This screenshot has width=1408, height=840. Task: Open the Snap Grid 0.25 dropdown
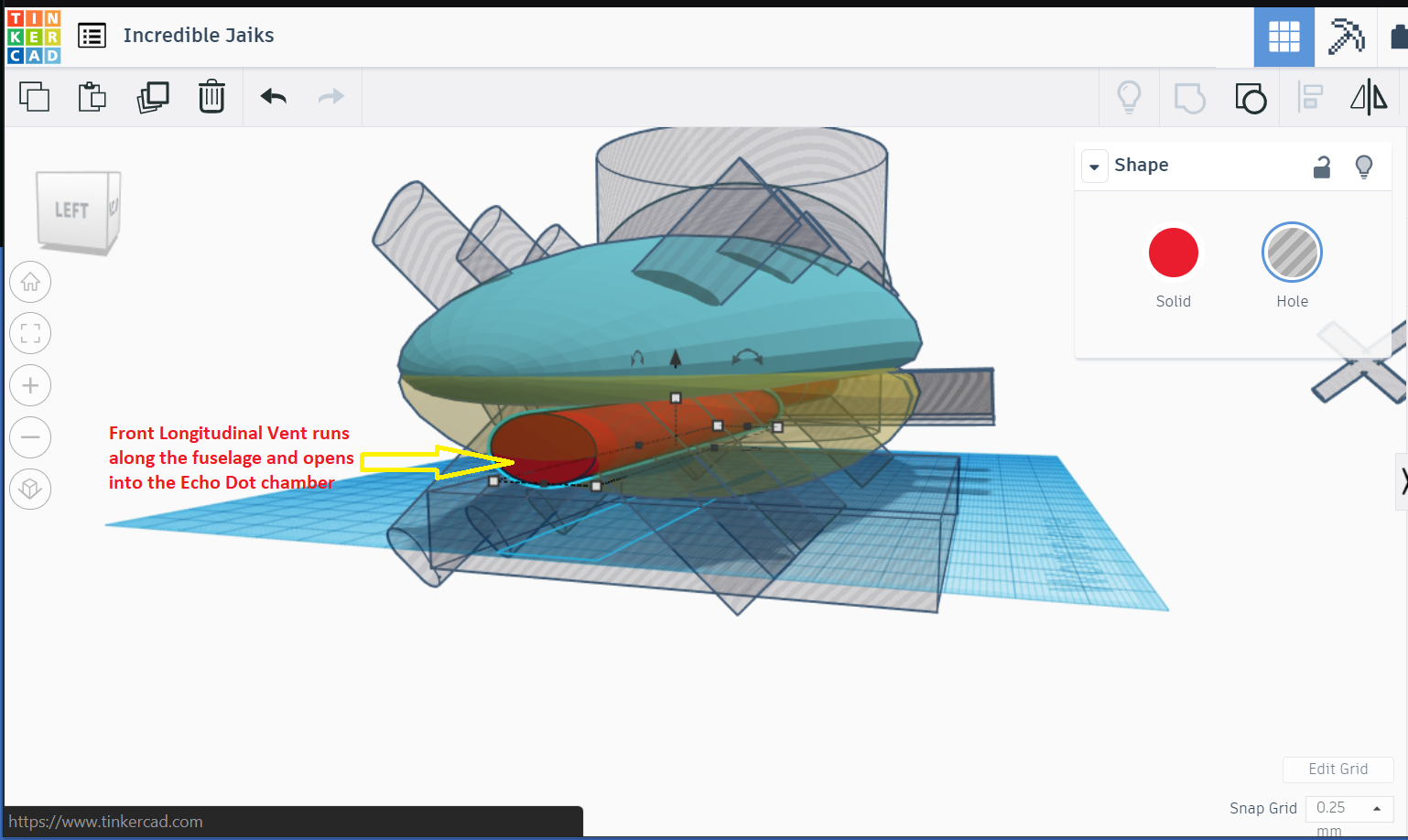click(1348, 808)
